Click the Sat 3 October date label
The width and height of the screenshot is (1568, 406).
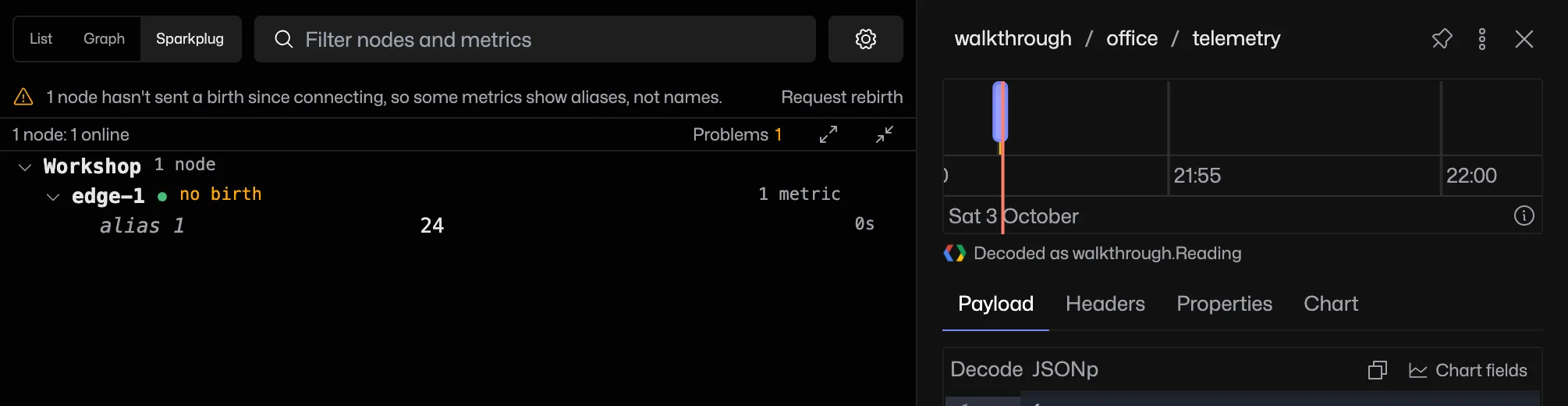(1013, 216)
